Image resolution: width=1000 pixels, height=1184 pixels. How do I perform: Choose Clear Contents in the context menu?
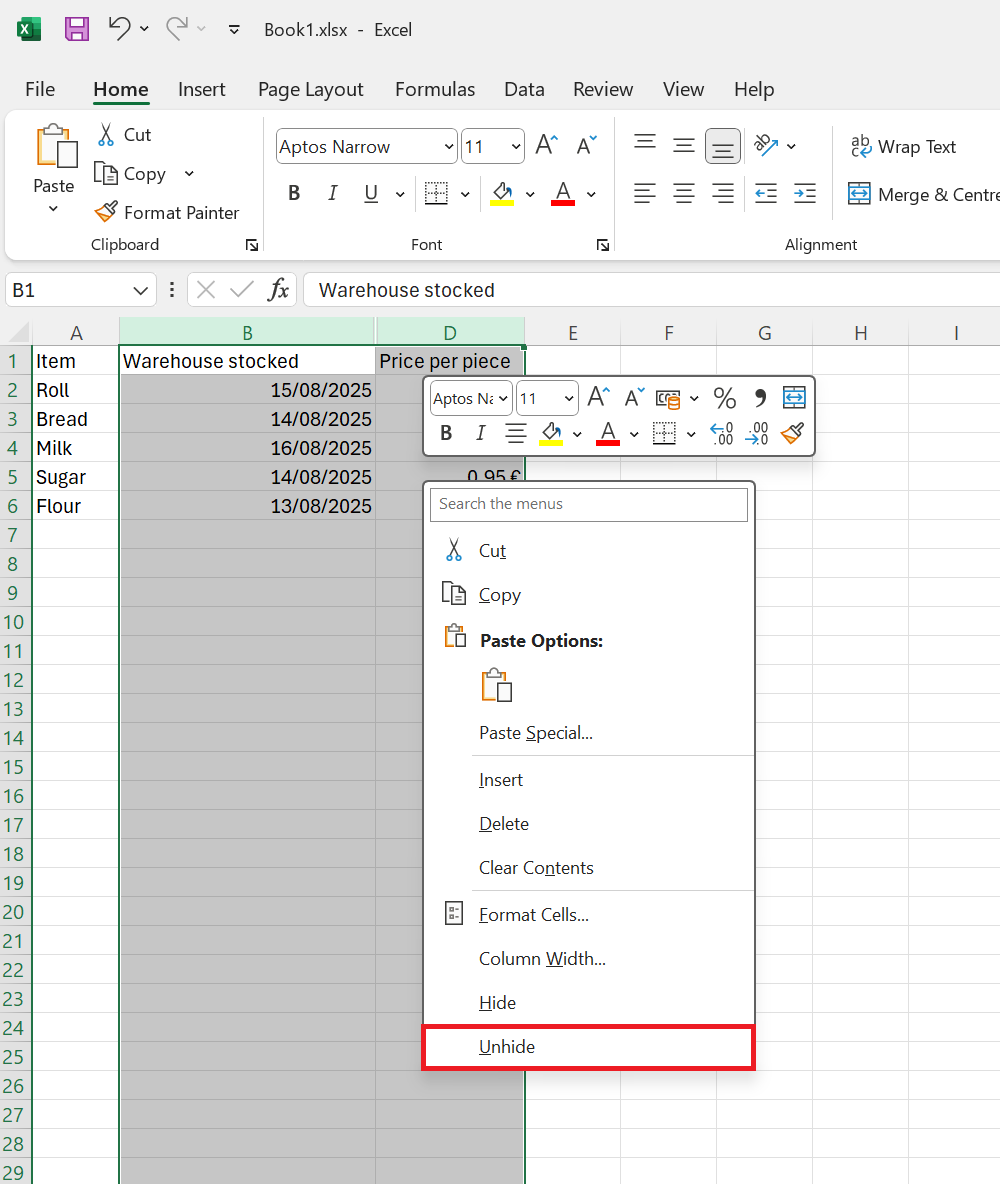click(x=588, y=868)
